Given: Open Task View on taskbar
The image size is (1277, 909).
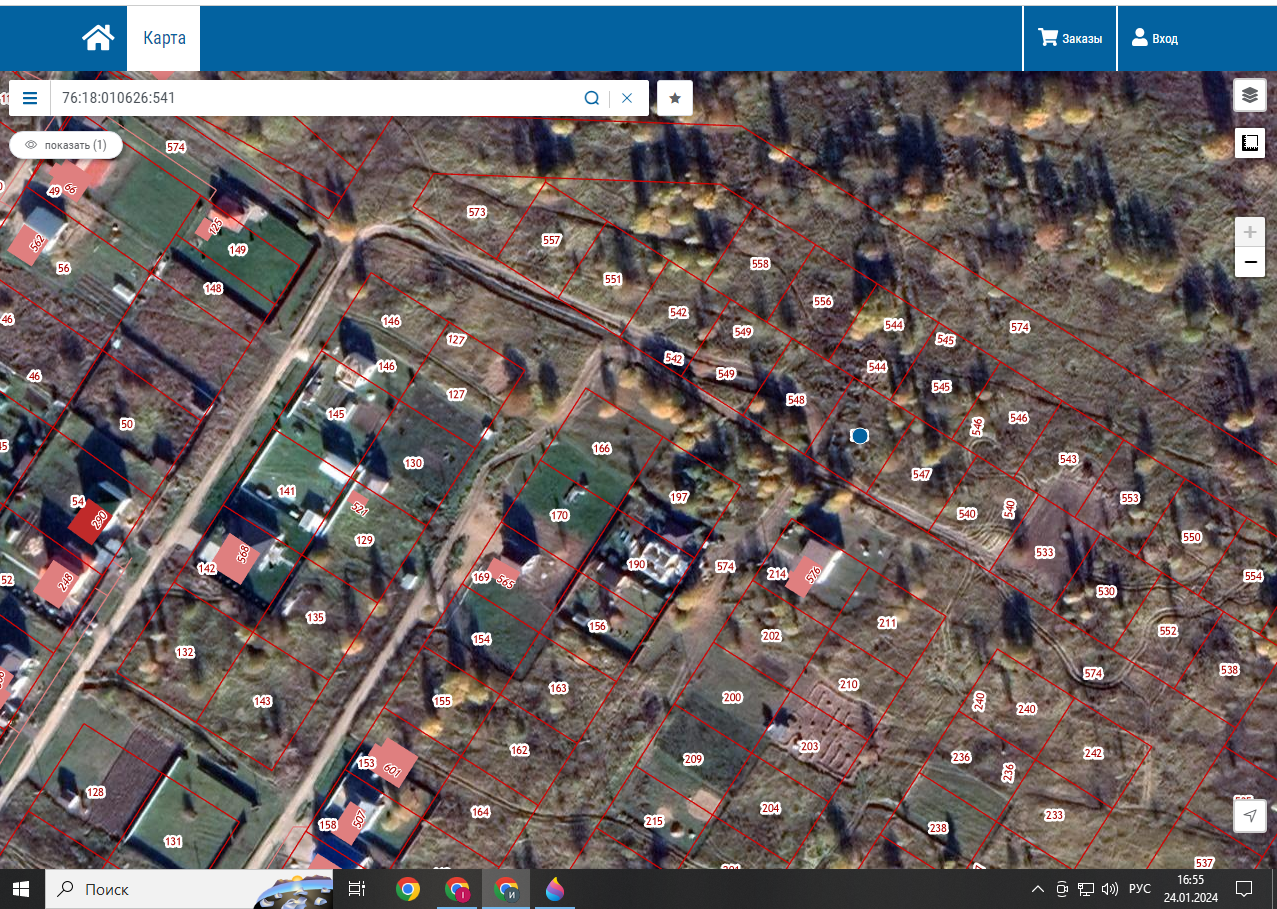Looking at the screenshot, I should (356, 888).
